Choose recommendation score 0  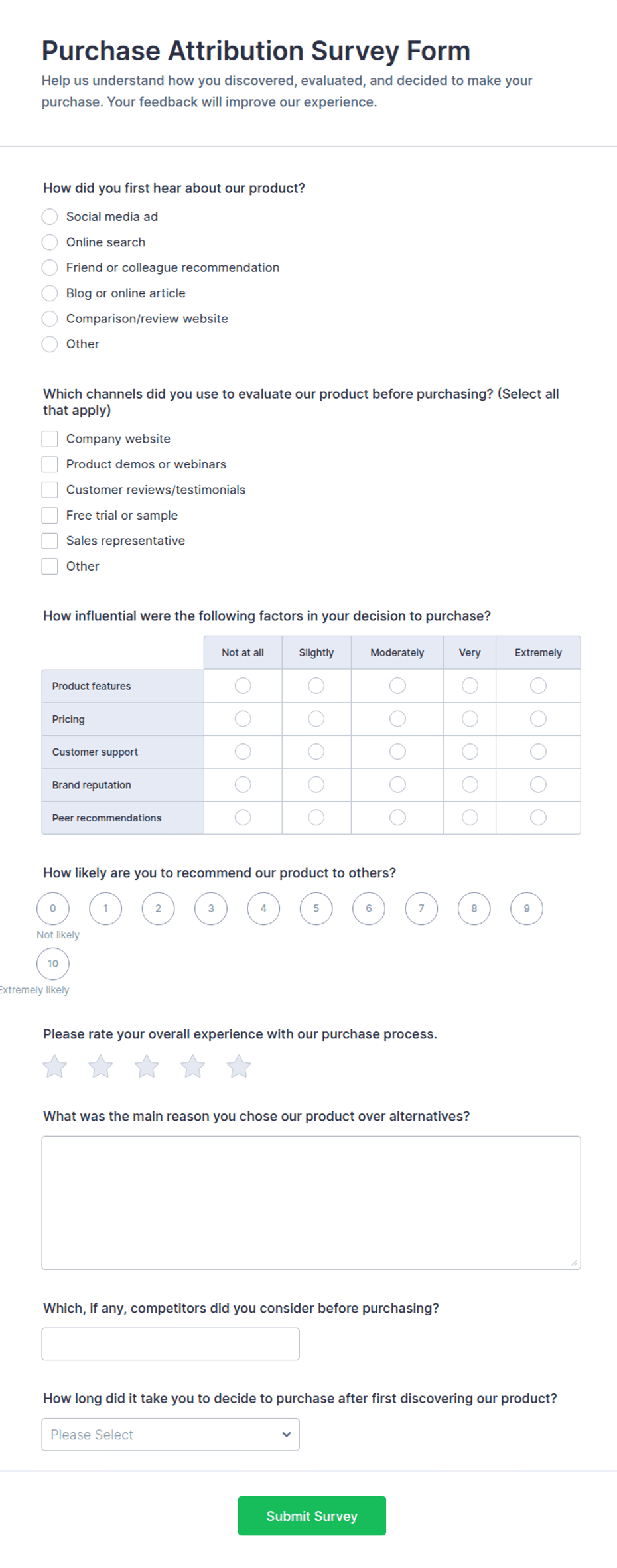pos(53,908)
